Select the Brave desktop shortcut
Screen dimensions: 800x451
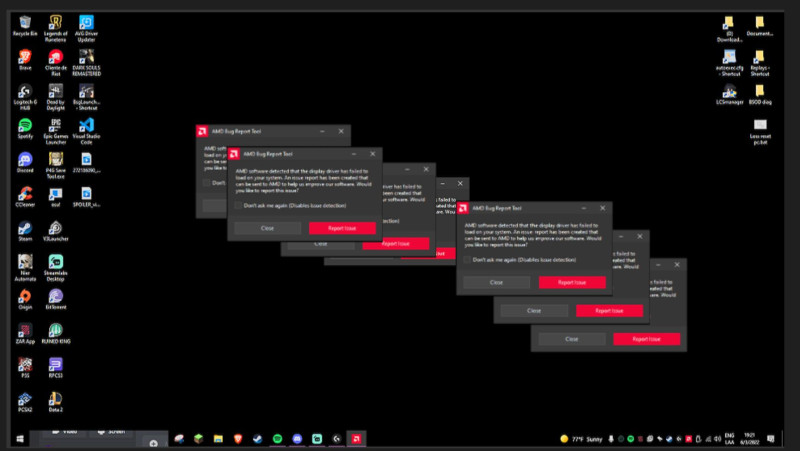[25, 60]
